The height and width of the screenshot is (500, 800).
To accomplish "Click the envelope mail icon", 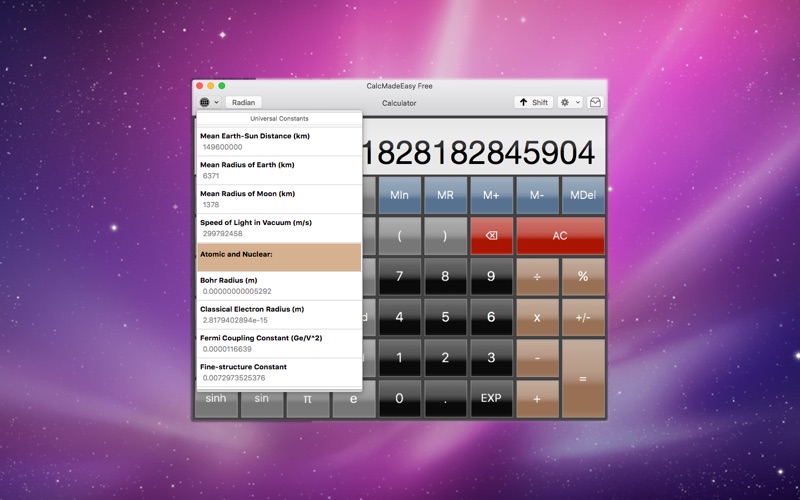I will [595, 102].
